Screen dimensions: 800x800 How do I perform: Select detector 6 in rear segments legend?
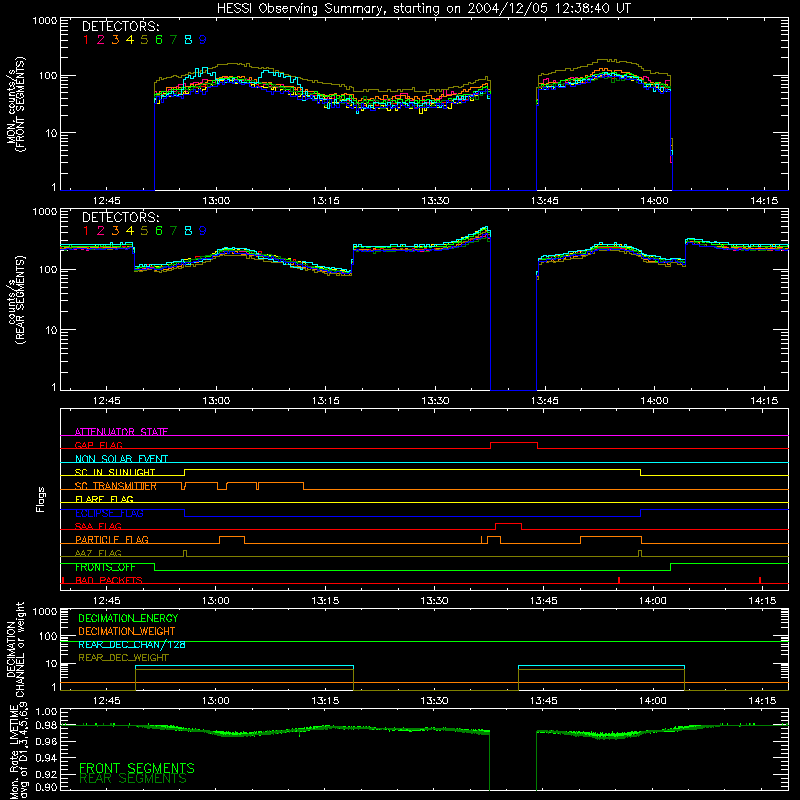click(159, 231)
